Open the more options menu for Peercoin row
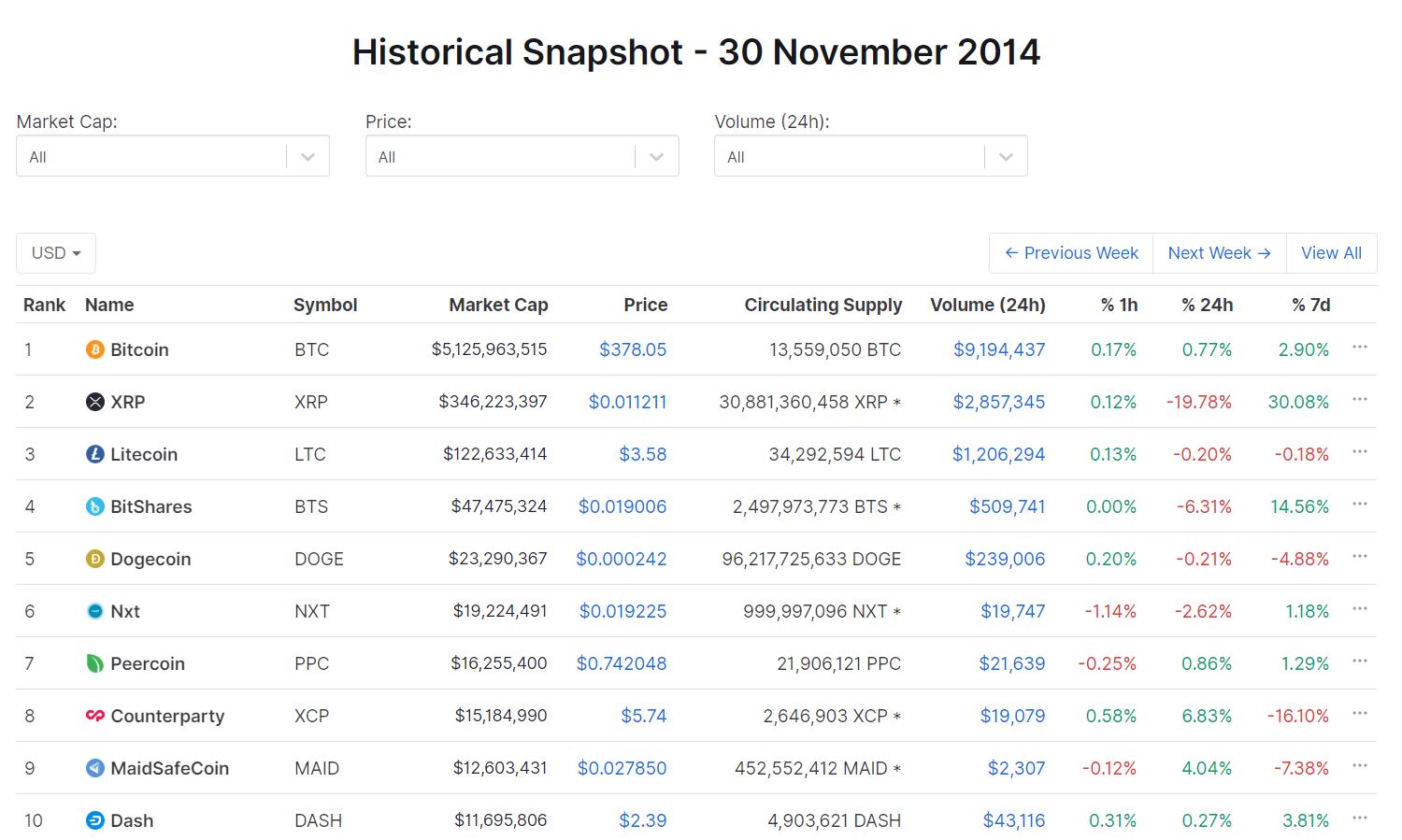 1359,662
